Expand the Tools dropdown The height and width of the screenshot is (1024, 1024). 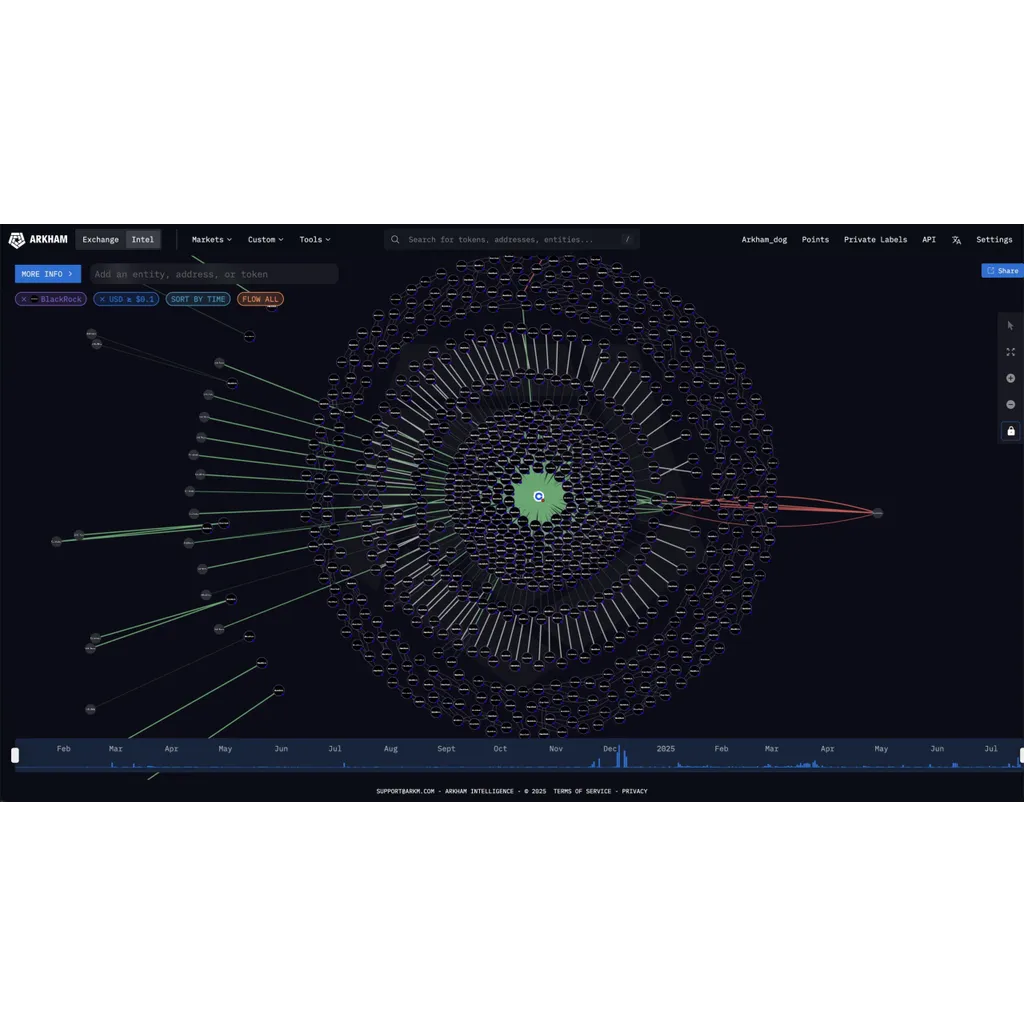[315, 240]
